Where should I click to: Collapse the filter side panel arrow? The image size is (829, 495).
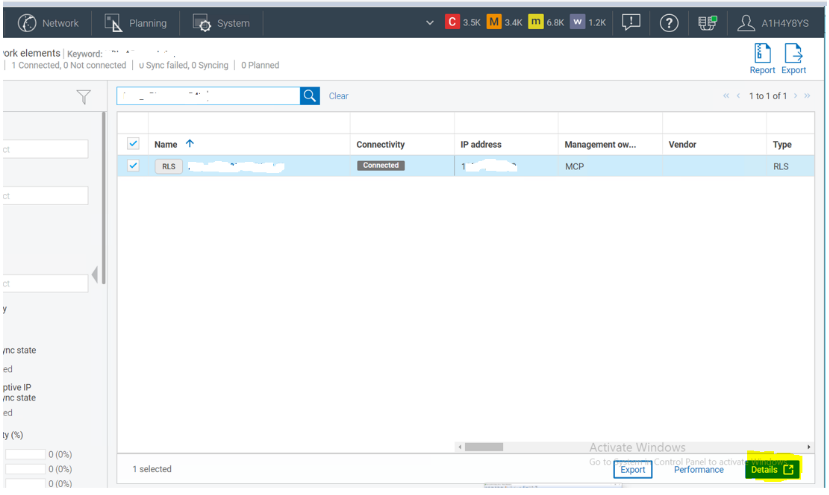[x=95, y=274]
